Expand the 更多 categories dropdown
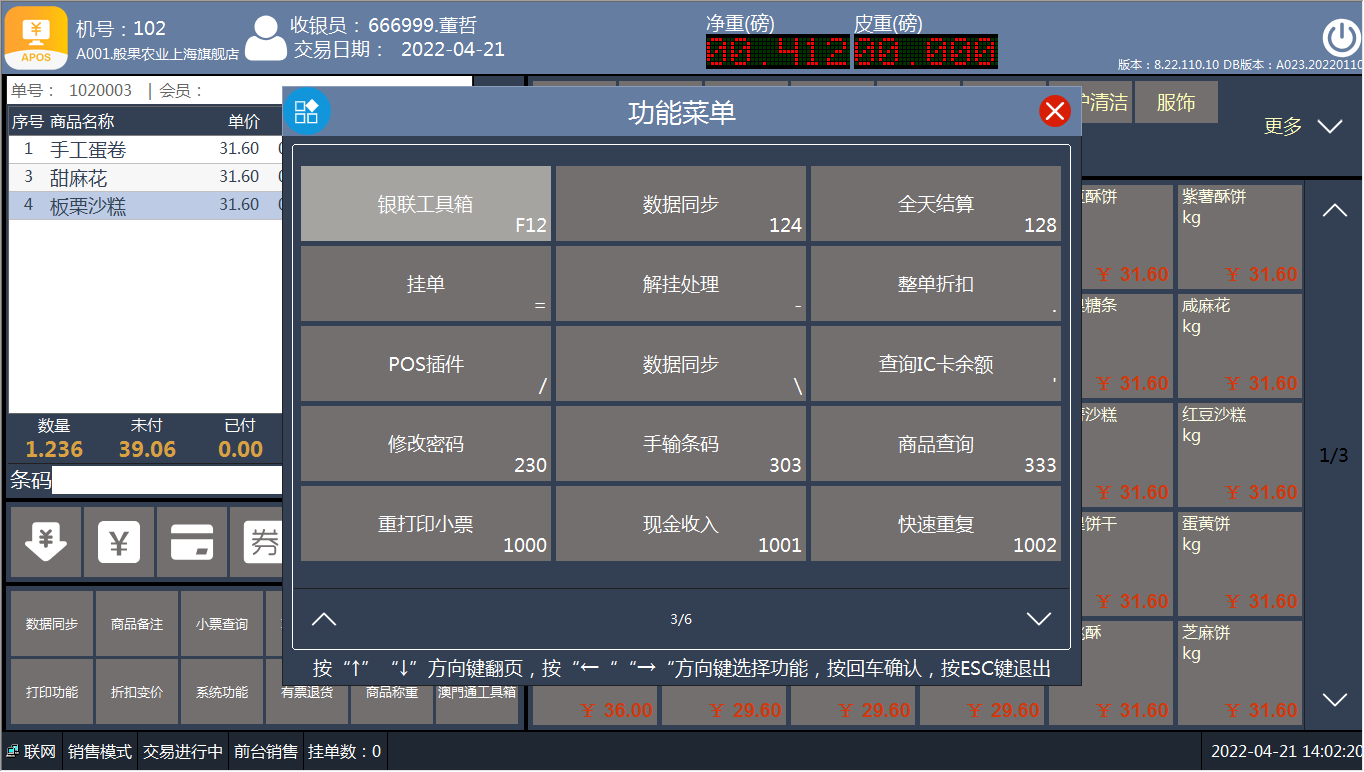 [x=1302, y=127]
